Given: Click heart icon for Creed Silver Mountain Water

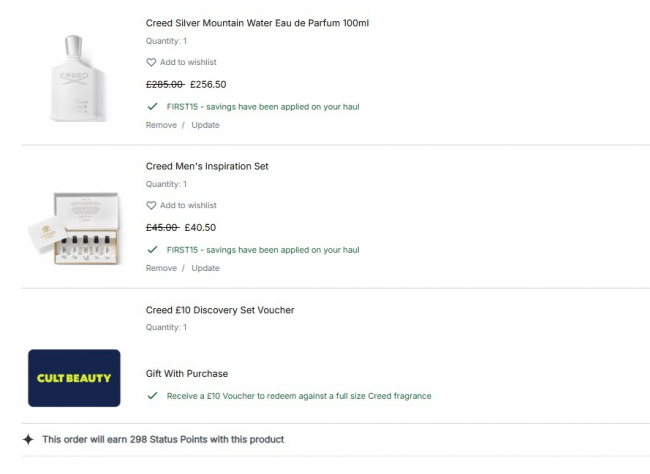Looking at the screenshot, I should coord(152,62).
